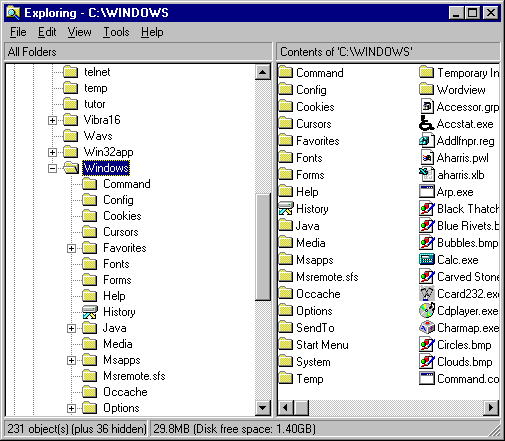Viewport: 505px width, 441px height.
Task: Select the Cdplayer.exe disc icon
Action: [426, 310]
